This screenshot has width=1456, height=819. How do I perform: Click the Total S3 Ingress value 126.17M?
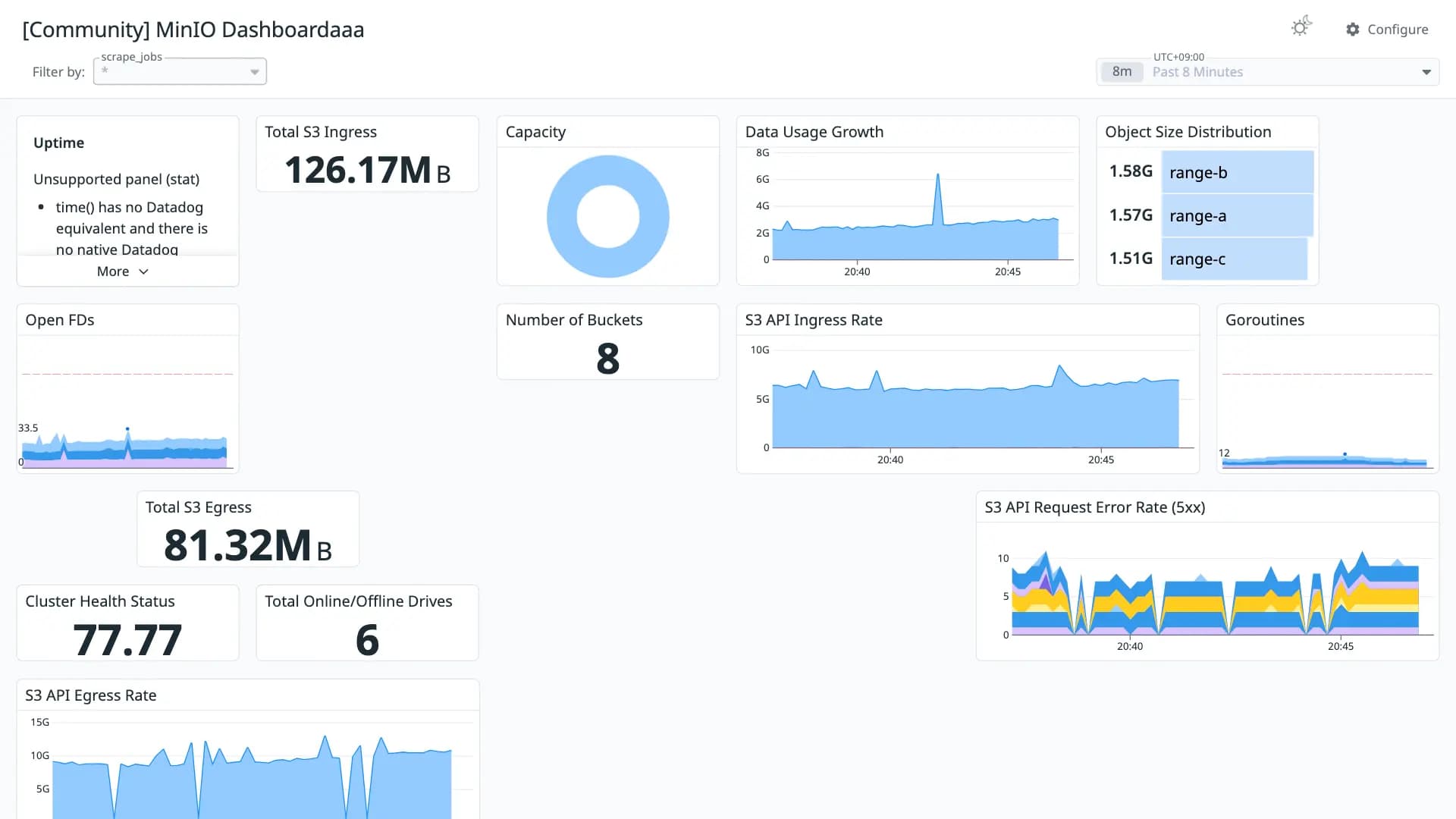367,170
